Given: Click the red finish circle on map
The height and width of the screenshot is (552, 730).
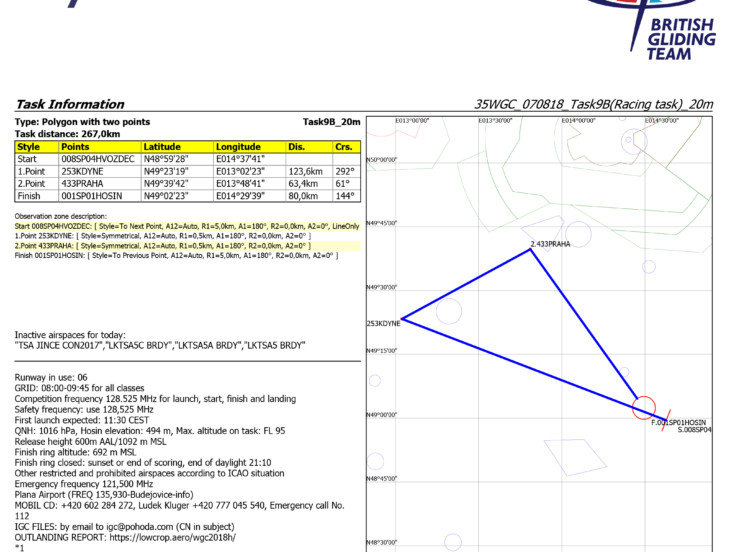Looking at the screenshot, I should (644, 407).
